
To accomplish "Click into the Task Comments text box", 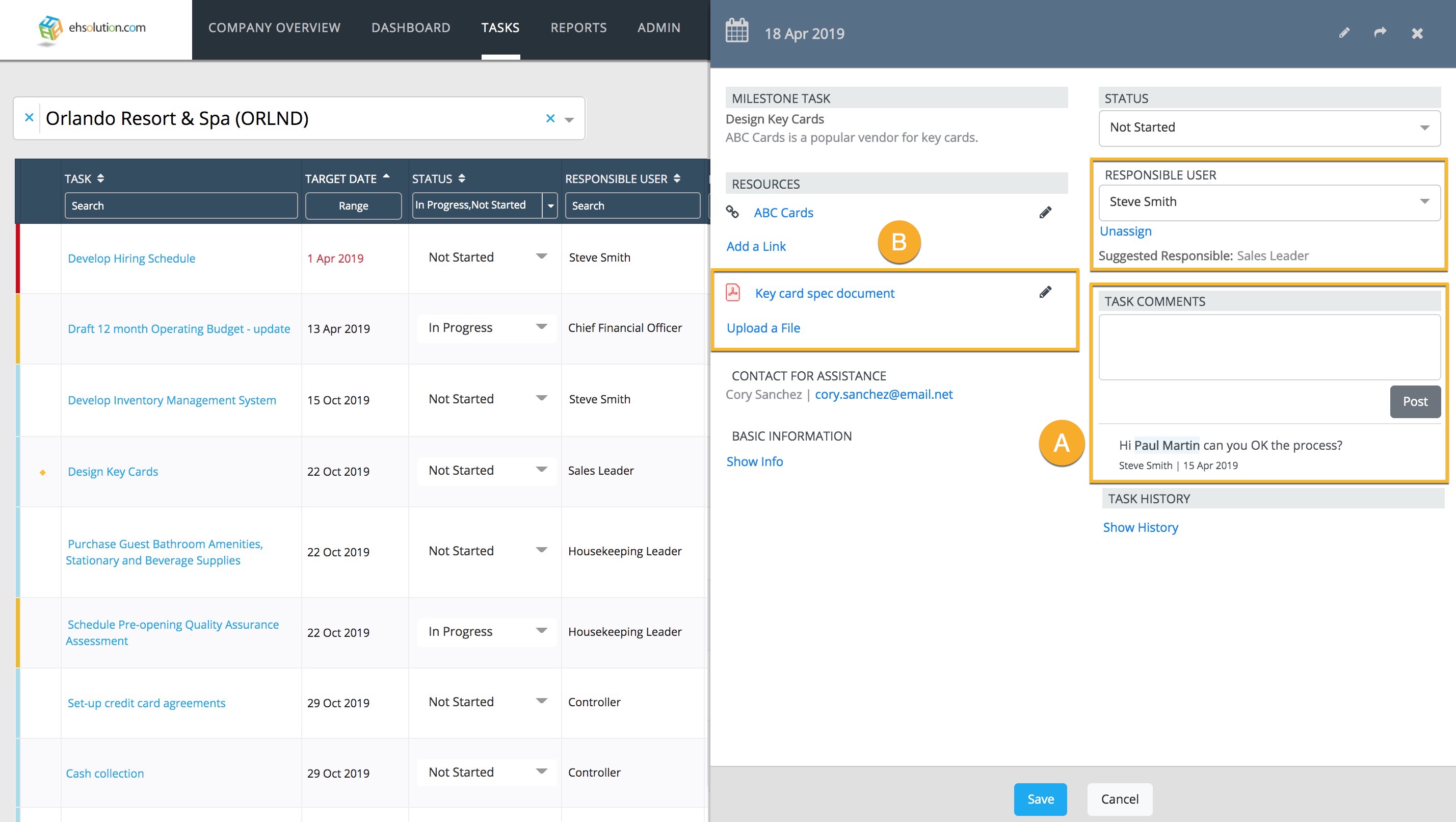I will point(1269,347).
